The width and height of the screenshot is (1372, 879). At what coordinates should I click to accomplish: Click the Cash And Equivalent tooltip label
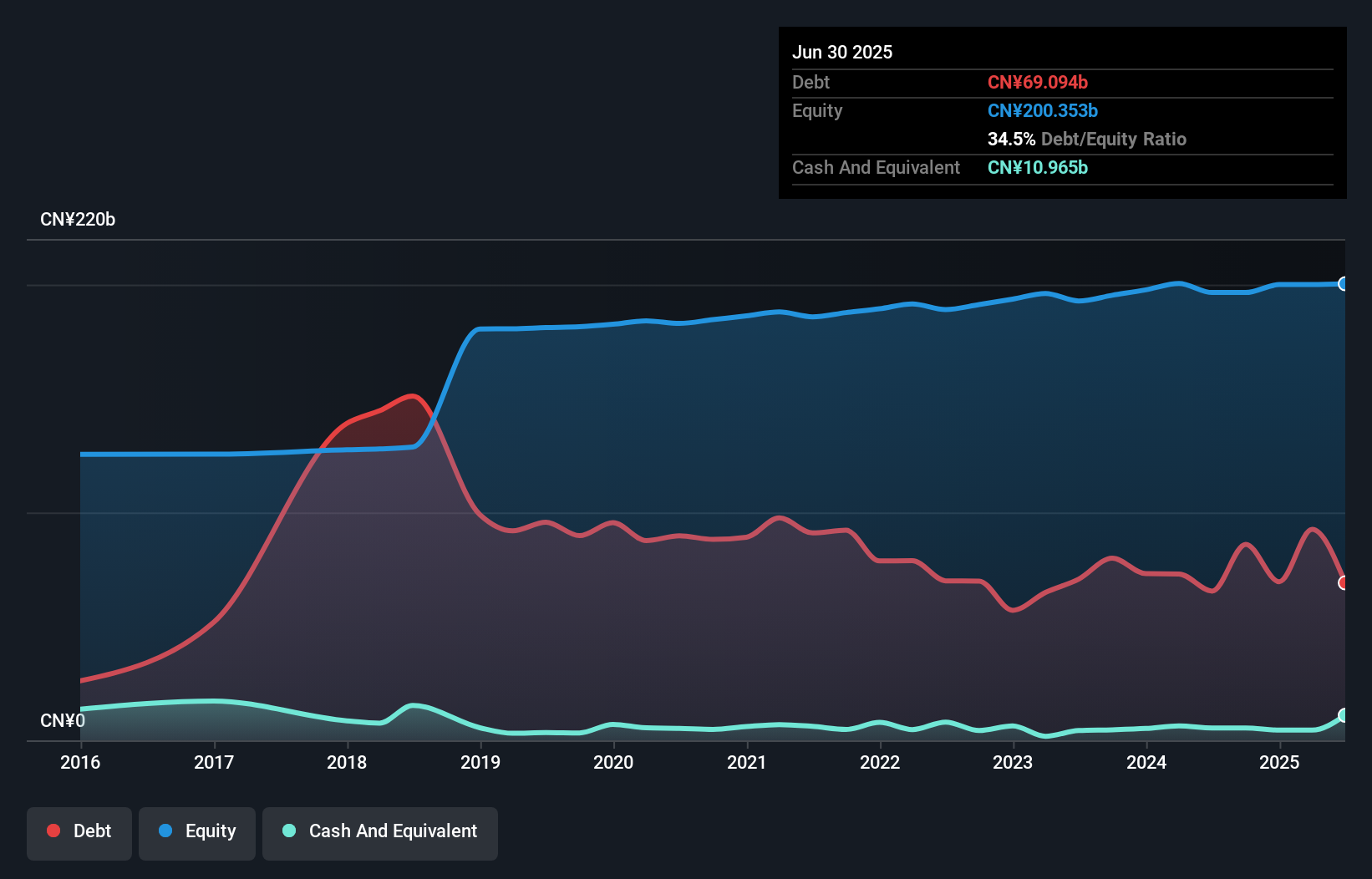(876, 168)
